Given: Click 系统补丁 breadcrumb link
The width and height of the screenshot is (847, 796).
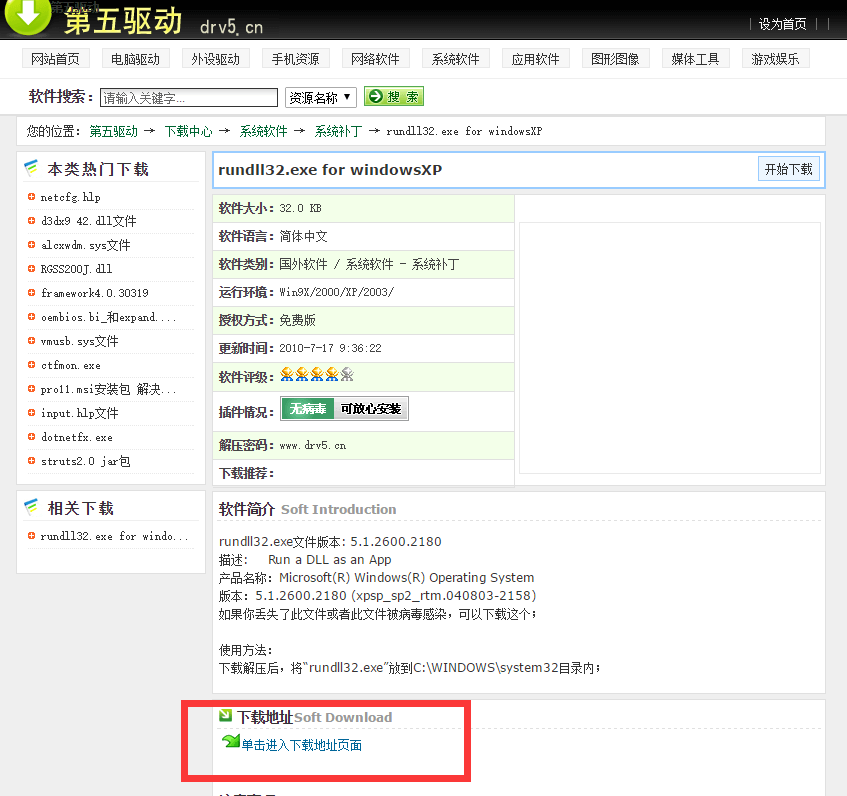Looking at the screenshot, I should click(x=338, y=131).
